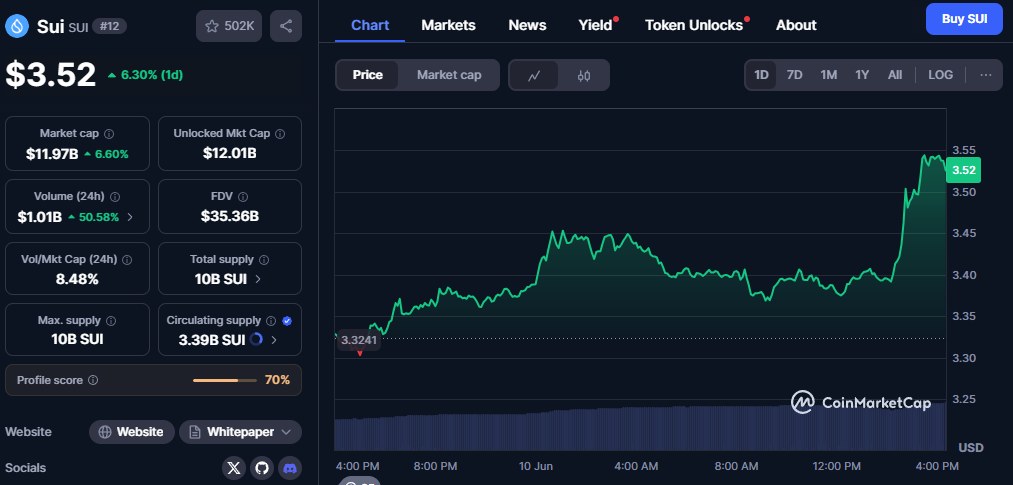This screenshot has height=485, width=1013.
Task: Open the Discord social link
Action: coord(290,468)
